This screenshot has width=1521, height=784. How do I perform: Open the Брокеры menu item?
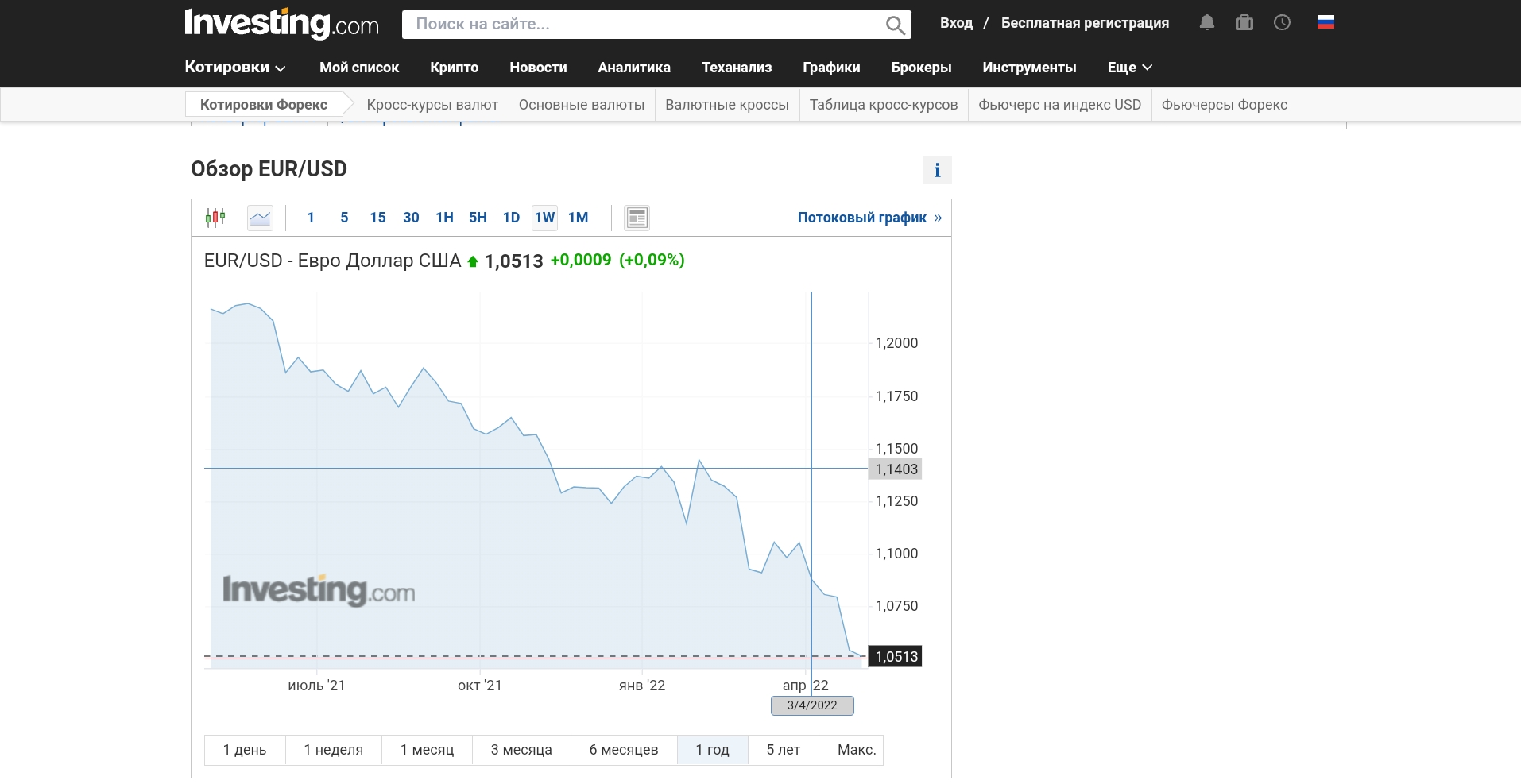click(x=921, y=68)
